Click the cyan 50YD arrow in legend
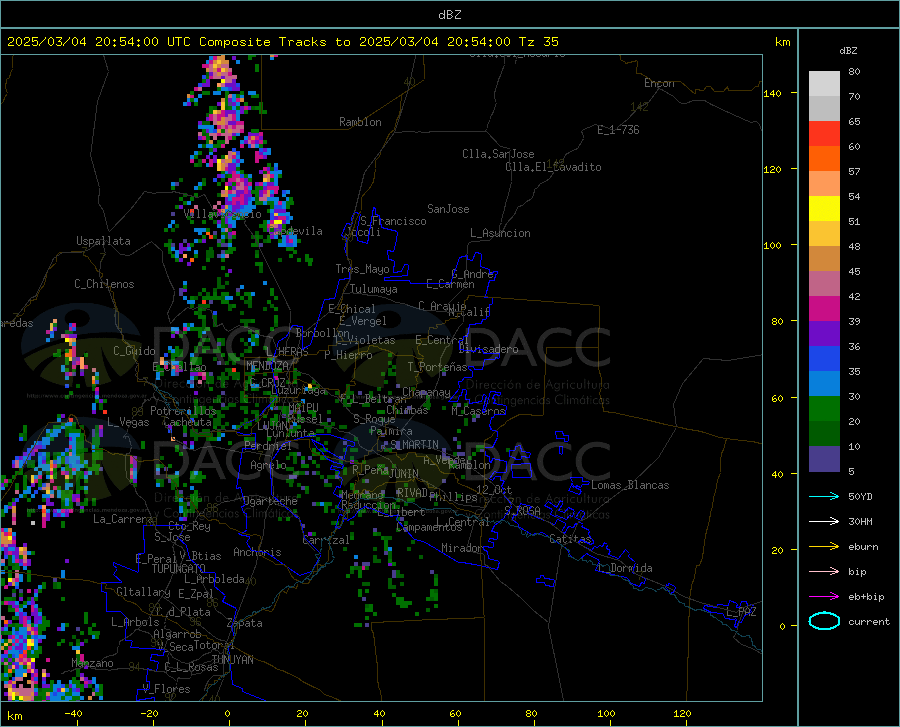The height and width of the screenshot is (727, 900). pyautogui.click(x=824, y=496)
